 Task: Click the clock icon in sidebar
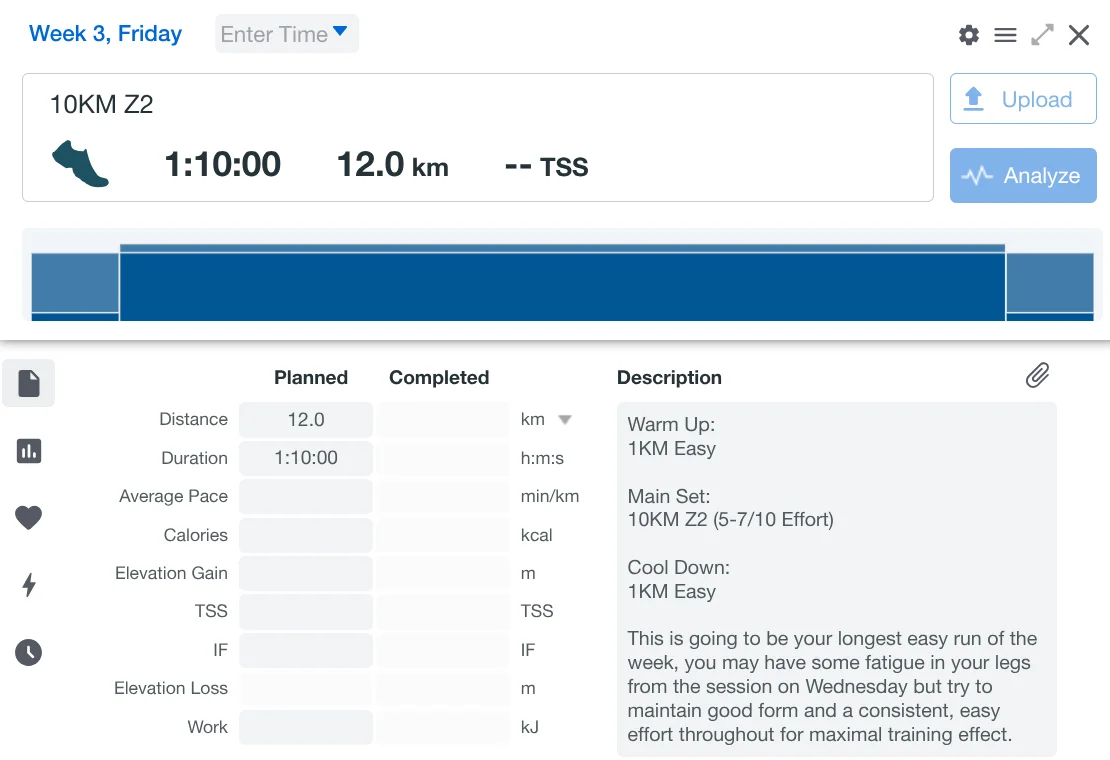(29, 653)
